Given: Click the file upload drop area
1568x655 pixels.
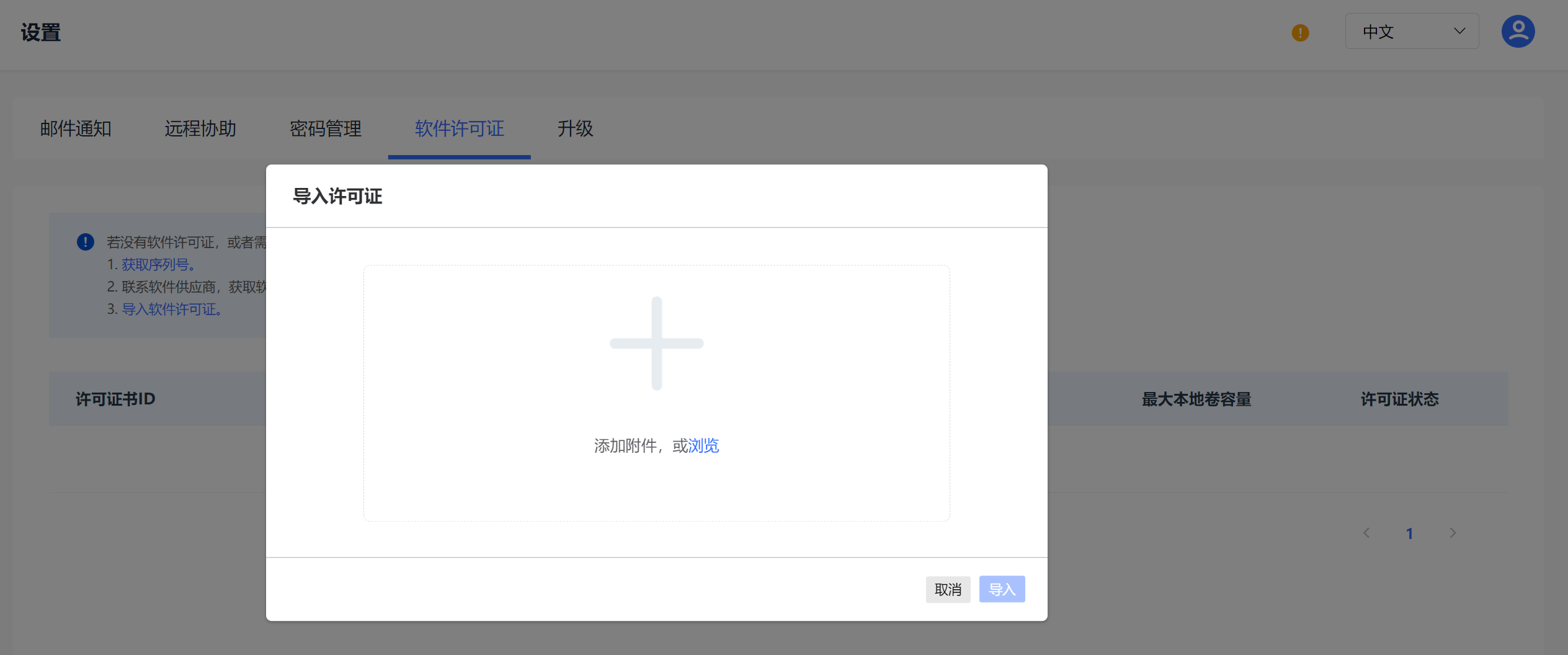Looking at the screenshot, I should [x=656, y=393].
